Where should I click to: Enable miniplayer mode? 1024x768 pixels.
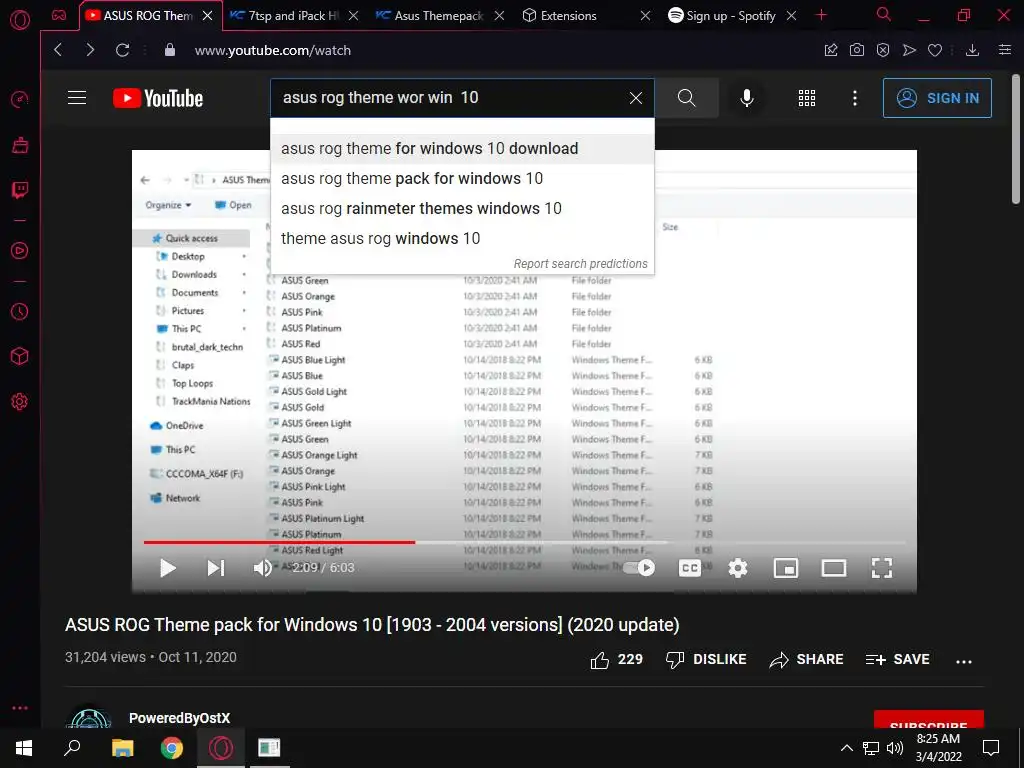(786, 568)
